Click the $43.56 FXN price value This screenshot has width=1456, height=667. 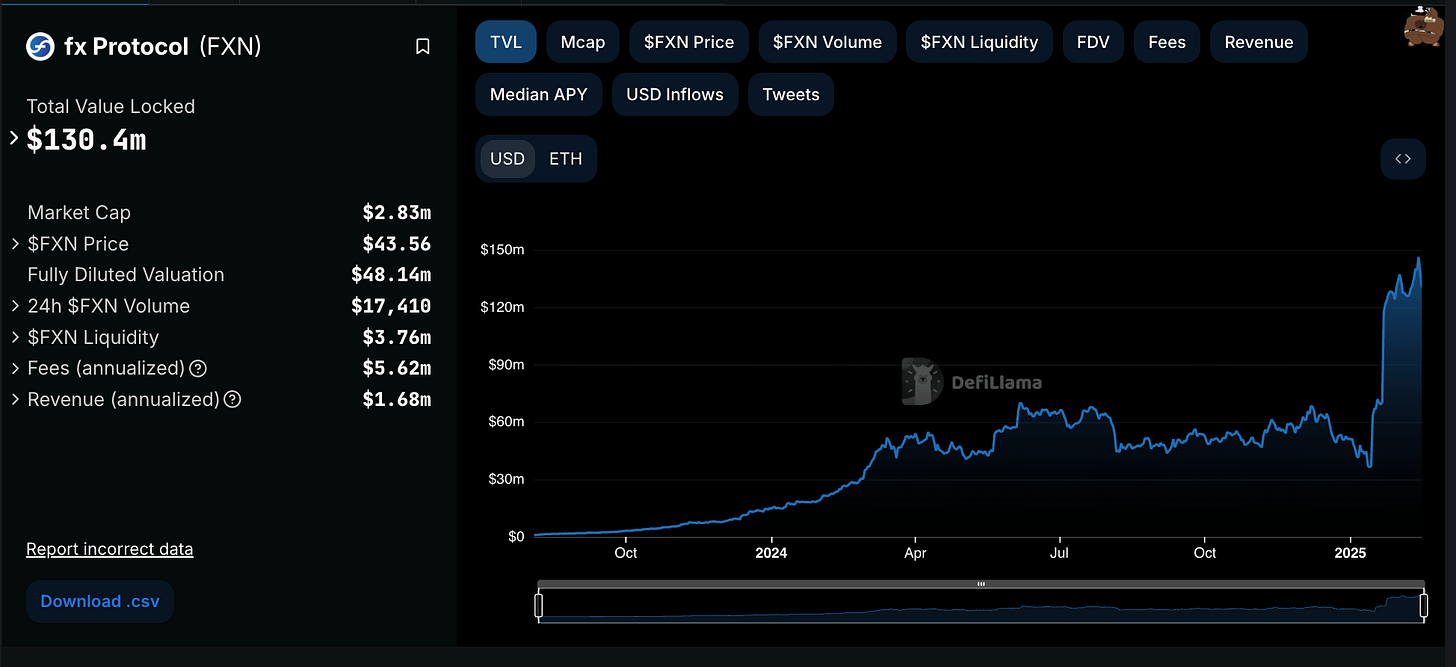pos(397,244)
